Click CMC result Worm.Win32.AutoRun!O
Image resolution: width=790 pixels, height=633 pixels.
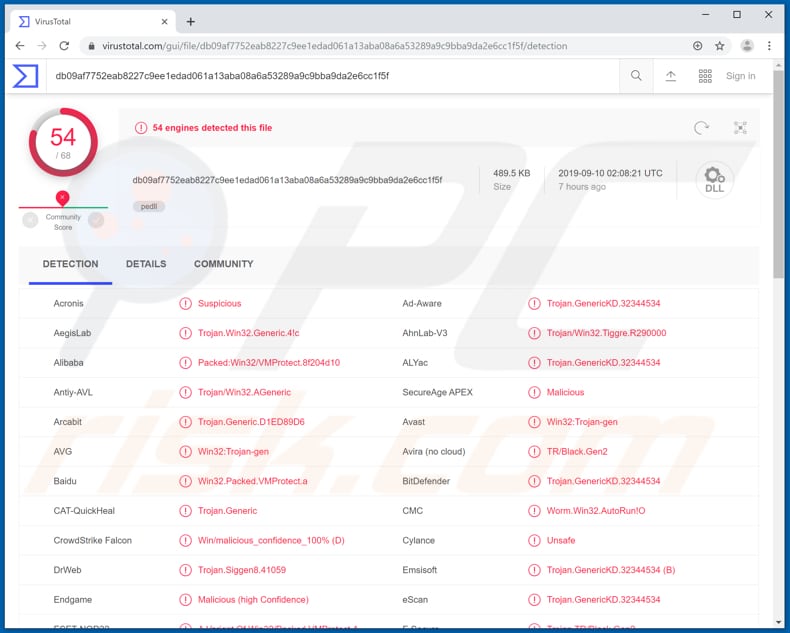pyautogui.click(x=596, y=511)
